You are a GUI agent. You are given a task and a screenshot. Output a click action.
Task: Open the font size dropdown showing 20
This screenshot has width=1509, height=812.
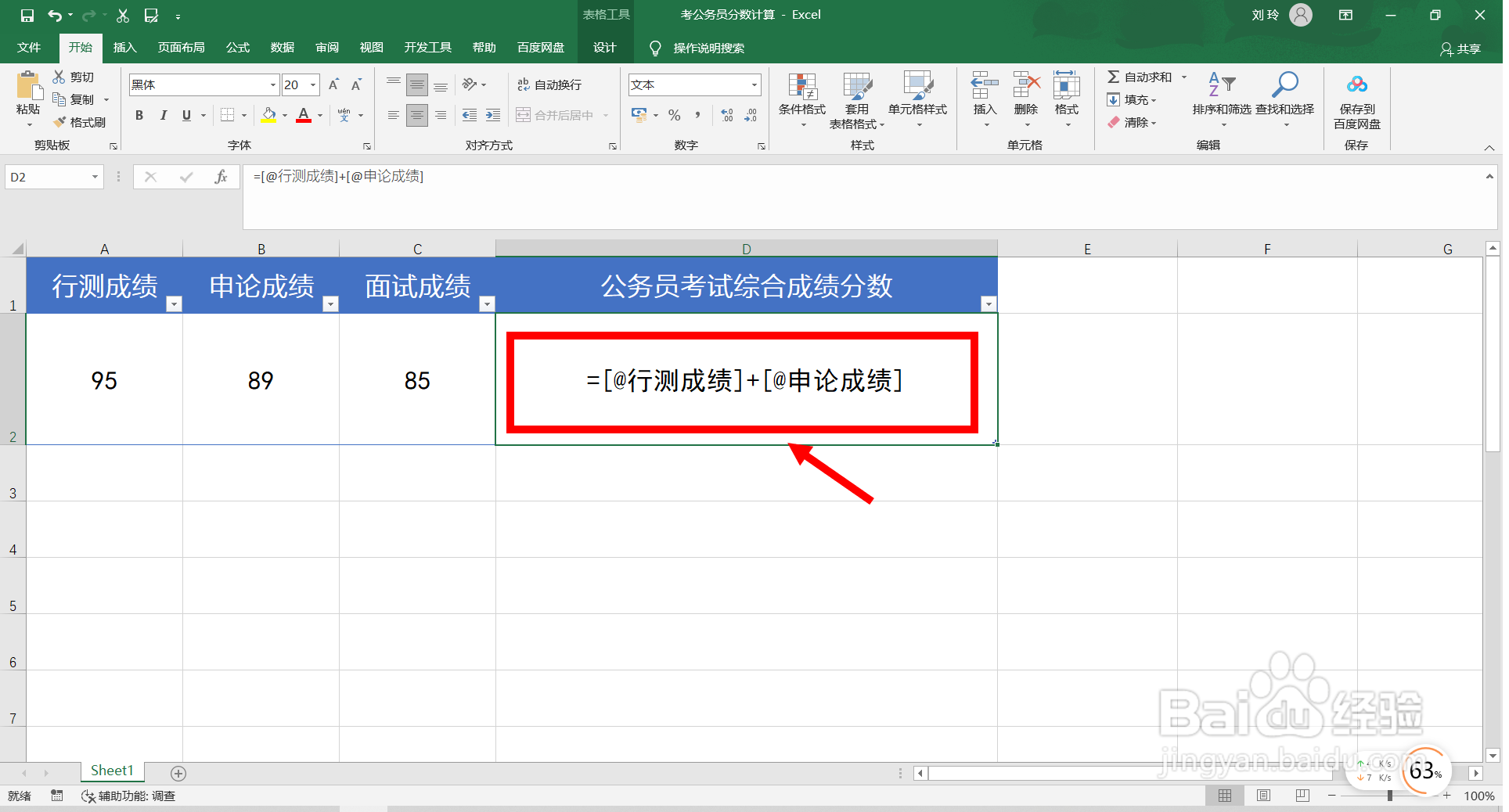312,84
